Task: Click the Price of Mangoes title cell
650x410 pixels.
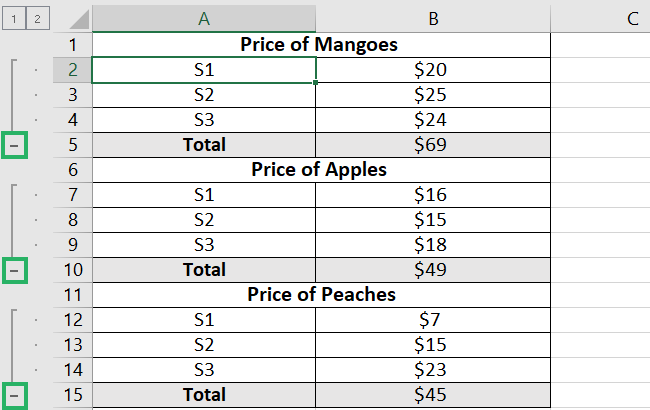Action: [x=321, y=45]
